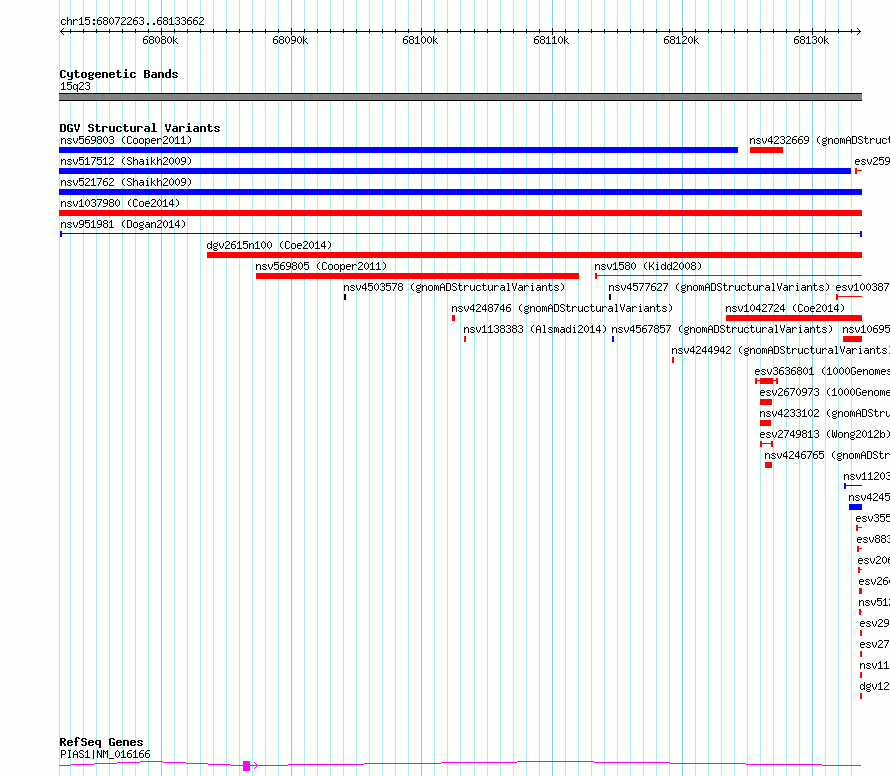Click the nsv1037980 (Coe2014) red variant bar
890x776 pixels.
coord(460,213)
